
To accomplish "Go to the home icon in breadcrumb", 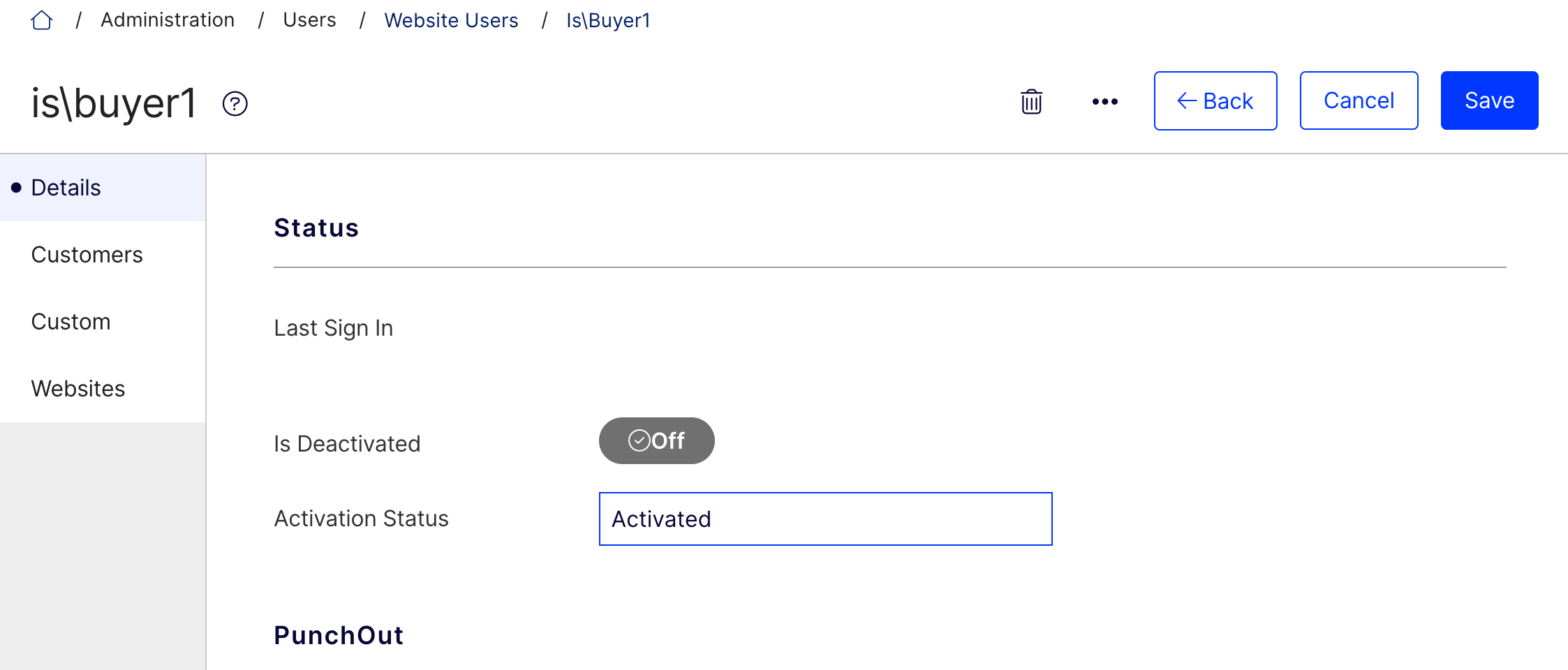I will 42,20.
